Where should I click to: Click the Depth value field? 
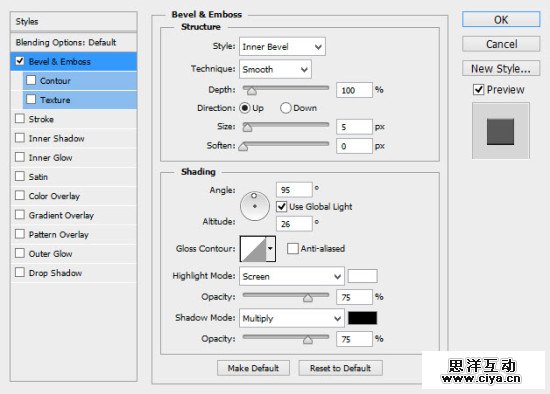point(354,90)
